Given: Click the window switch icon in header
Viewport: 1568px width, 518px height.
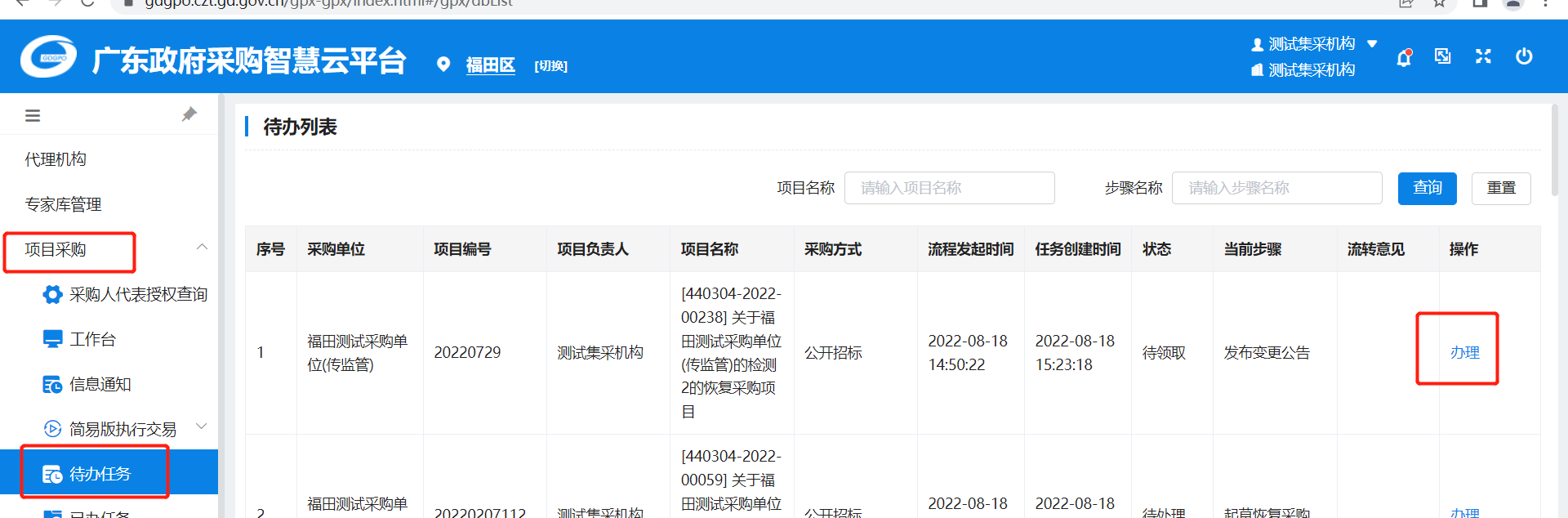Looking at the screenshot, I should (1443, 56).
